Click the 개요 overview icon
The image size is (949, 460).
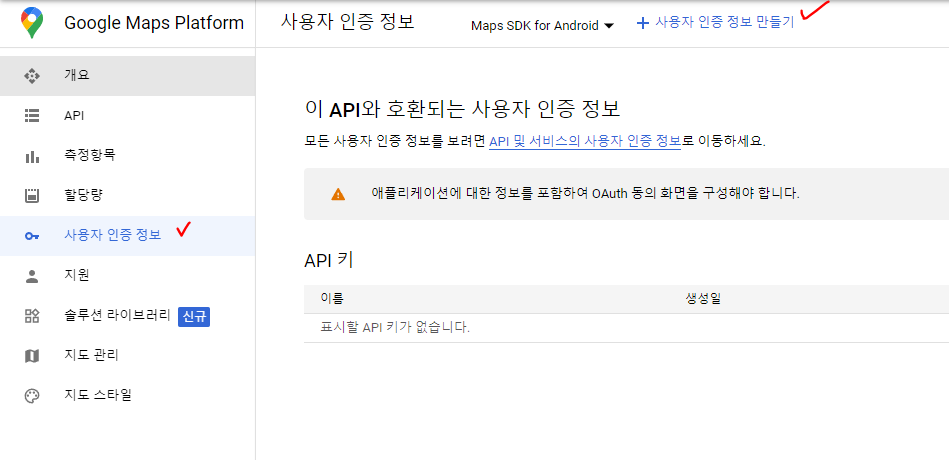tap(31, 76)
